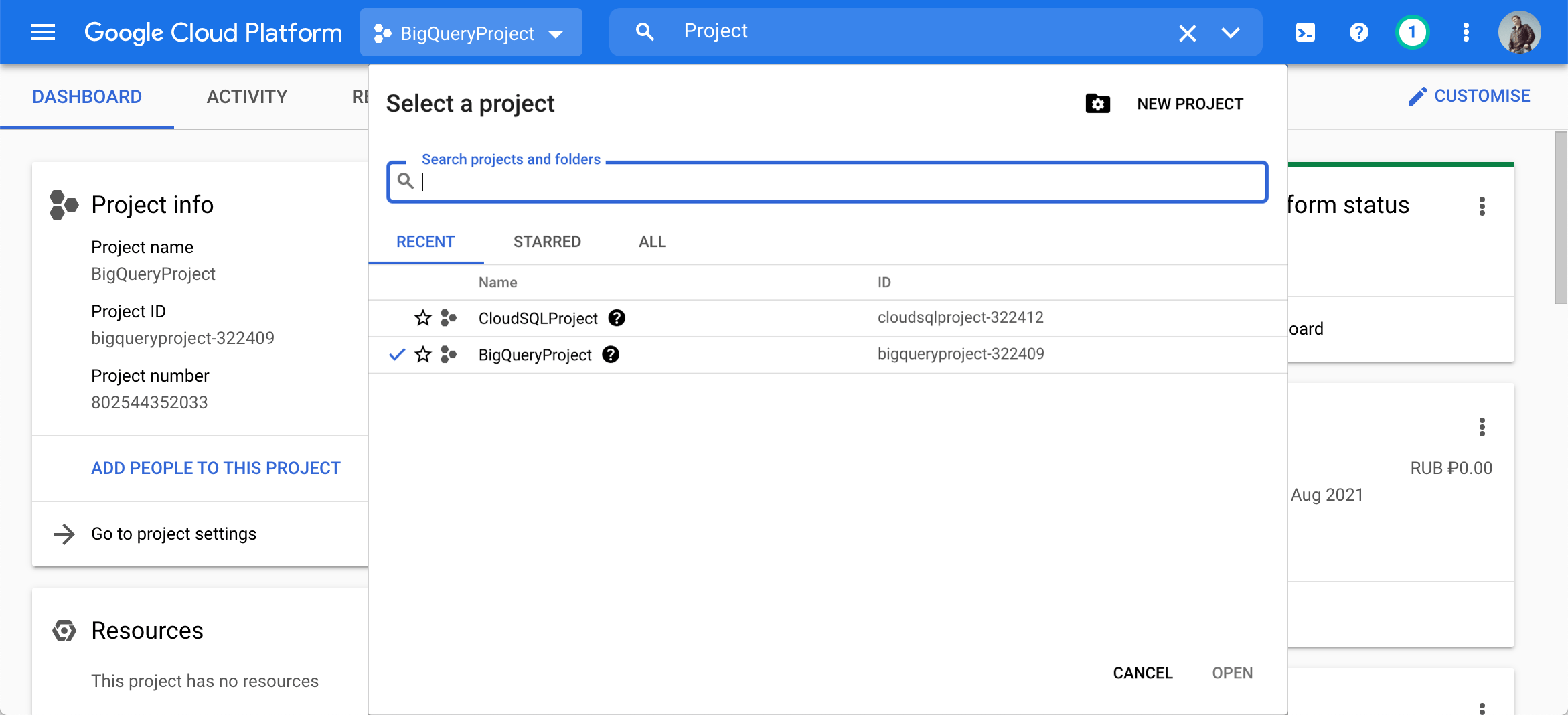Open header three-dot options menu
Viewport: 1568px width, 715px height.
1465,32
